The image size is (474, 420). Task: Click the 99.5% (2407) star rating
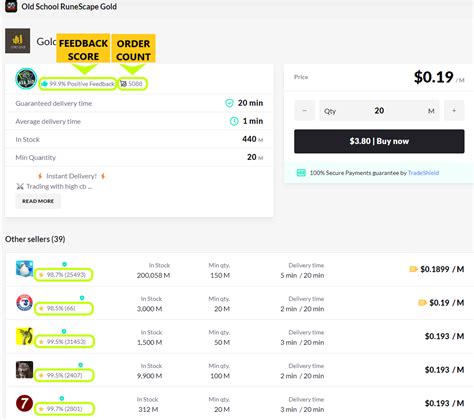point(61,375)
